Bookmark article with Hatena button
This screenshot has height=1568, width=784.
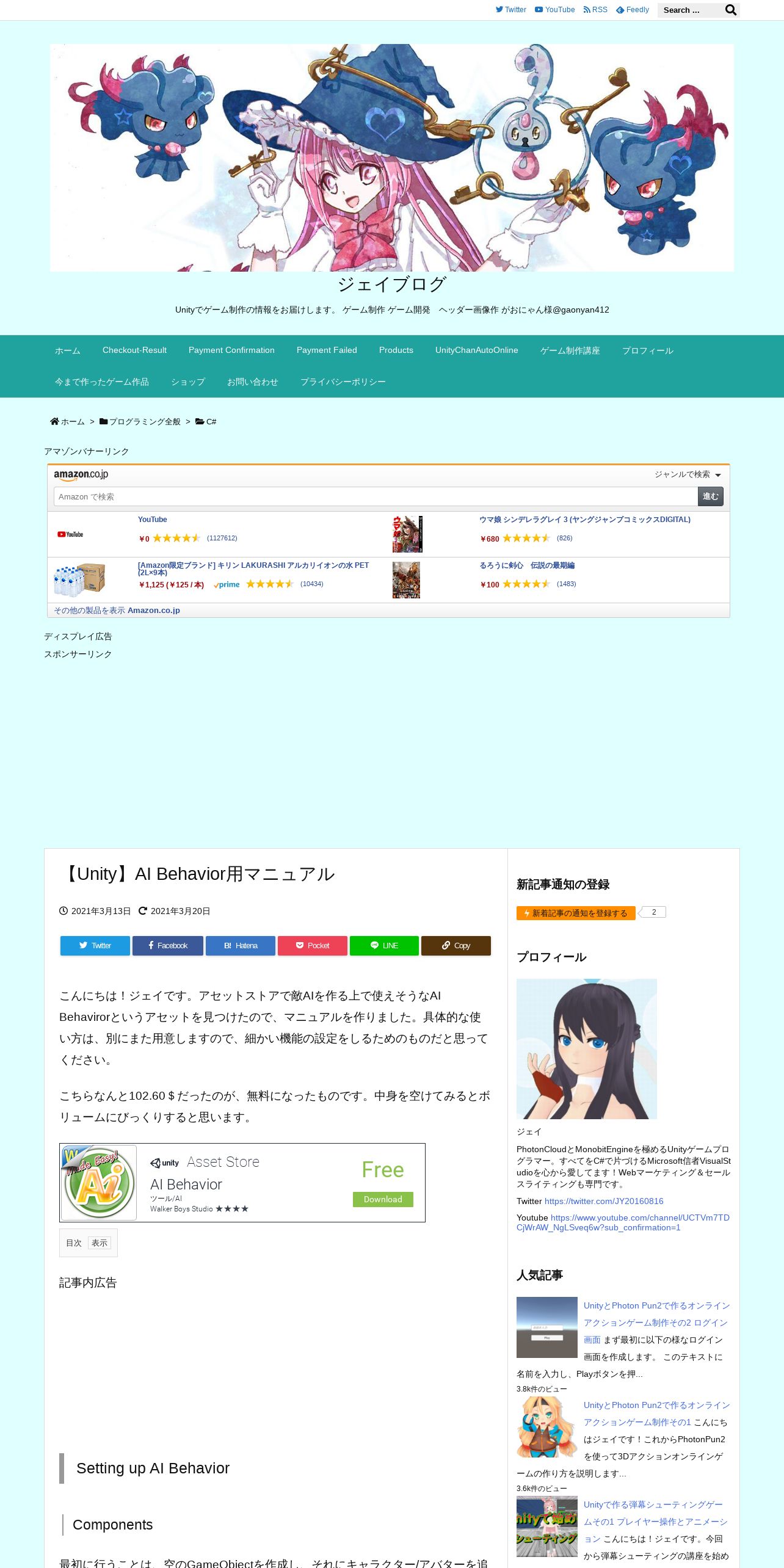[x=241, y=946]
